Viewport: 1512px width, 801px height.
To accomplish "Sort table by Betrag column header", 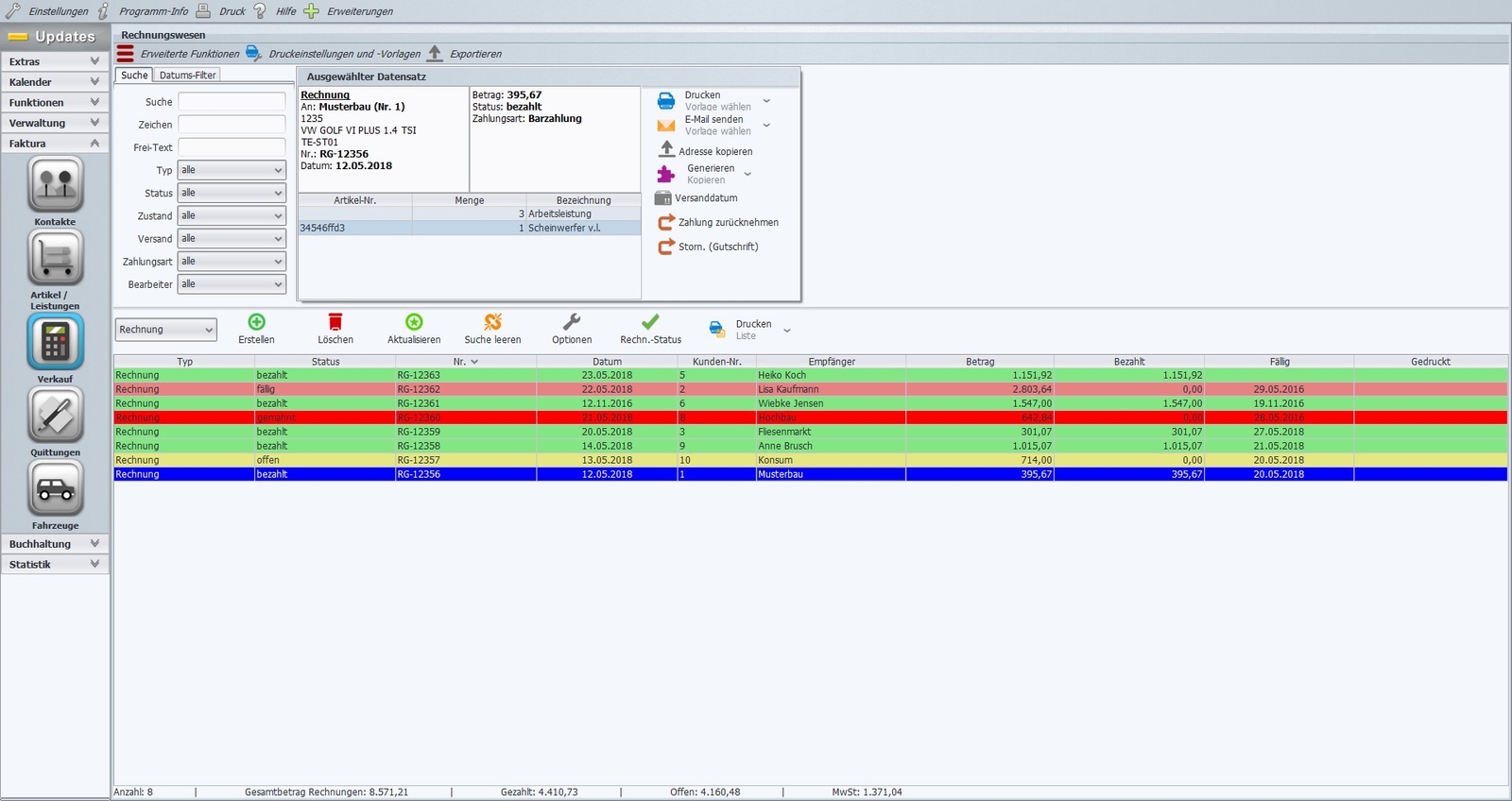I will coord(980,362).
